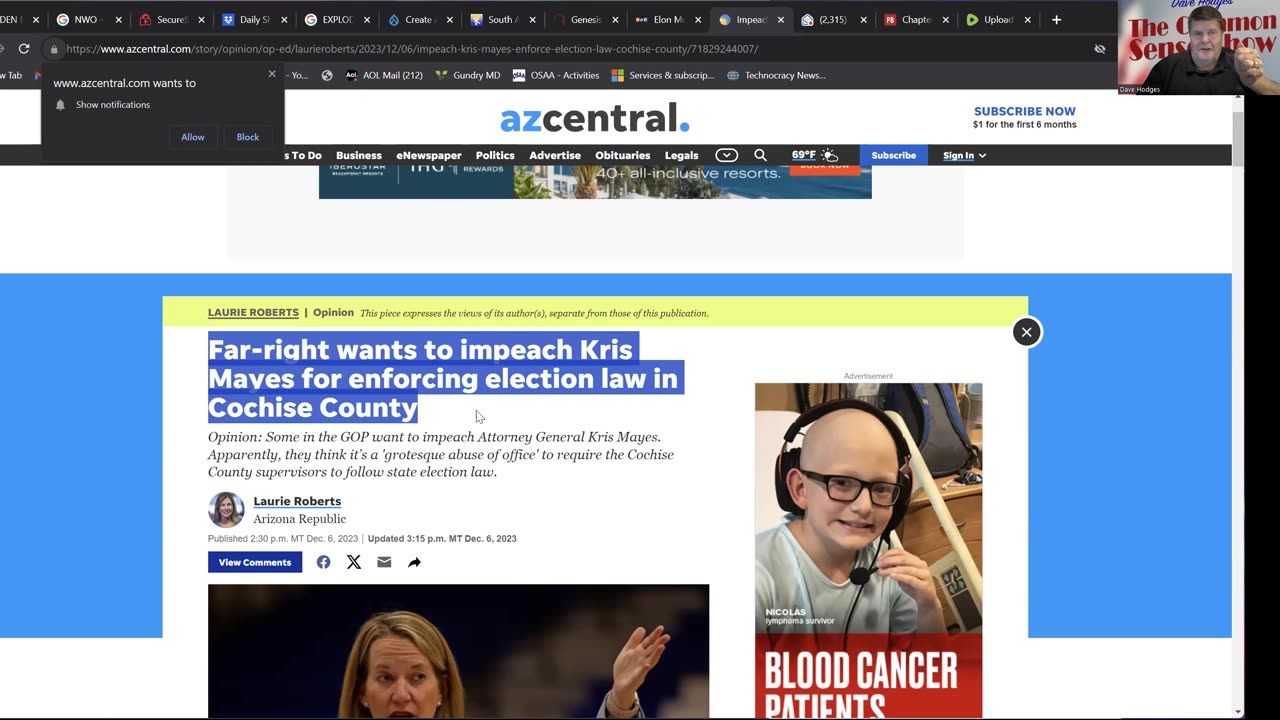Allow azcentral notifications
The width and height of the screenshot is (1280, 720).
click(x=193, y=137)
